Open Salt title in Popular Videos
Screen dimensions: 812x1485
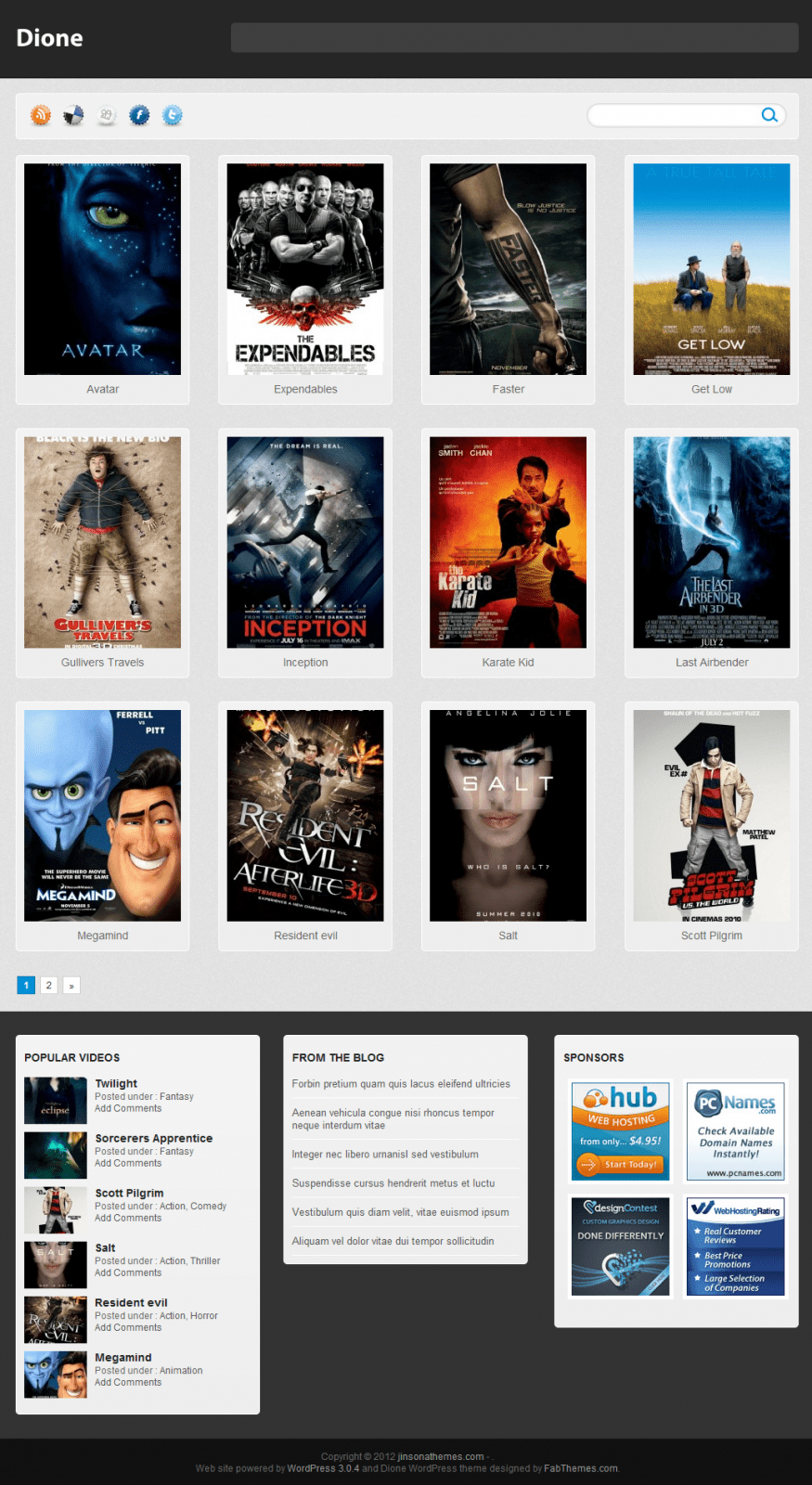coord(105,1247)
